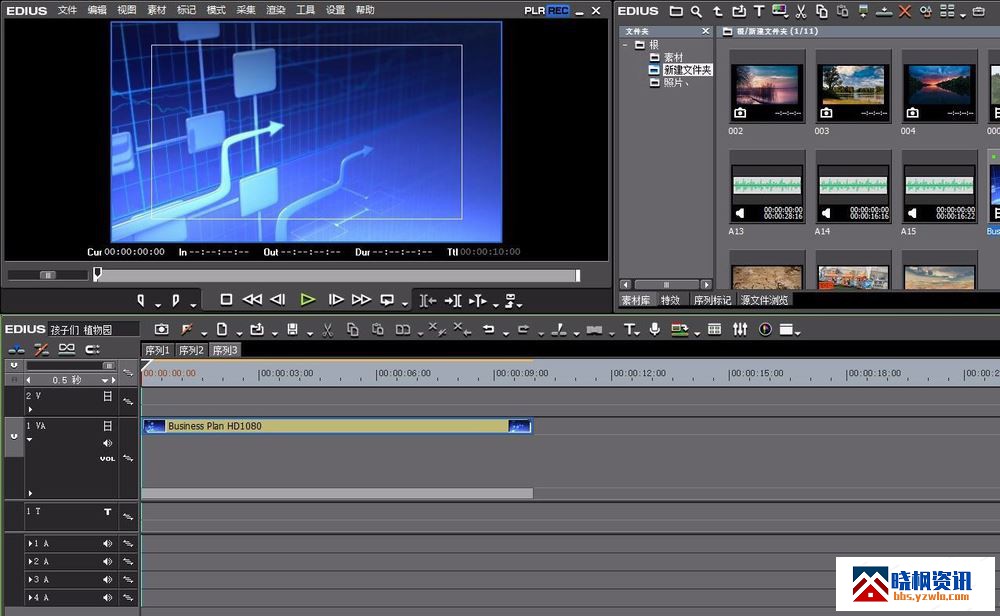Toggle video visibility on the 2 V track
Image resolution: width=1000 pixels, height=616 pixels.
[107, 396]
